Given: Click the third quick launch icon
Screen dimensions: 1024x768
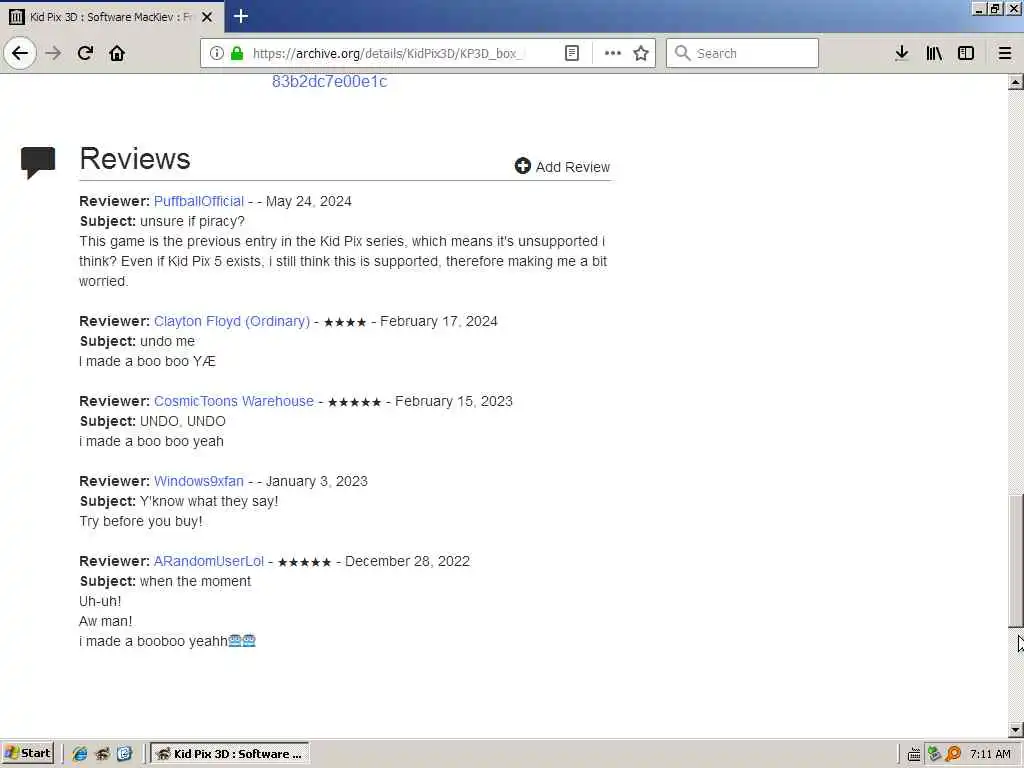Looking at the screenshot, I should click(x=124, y=754).
